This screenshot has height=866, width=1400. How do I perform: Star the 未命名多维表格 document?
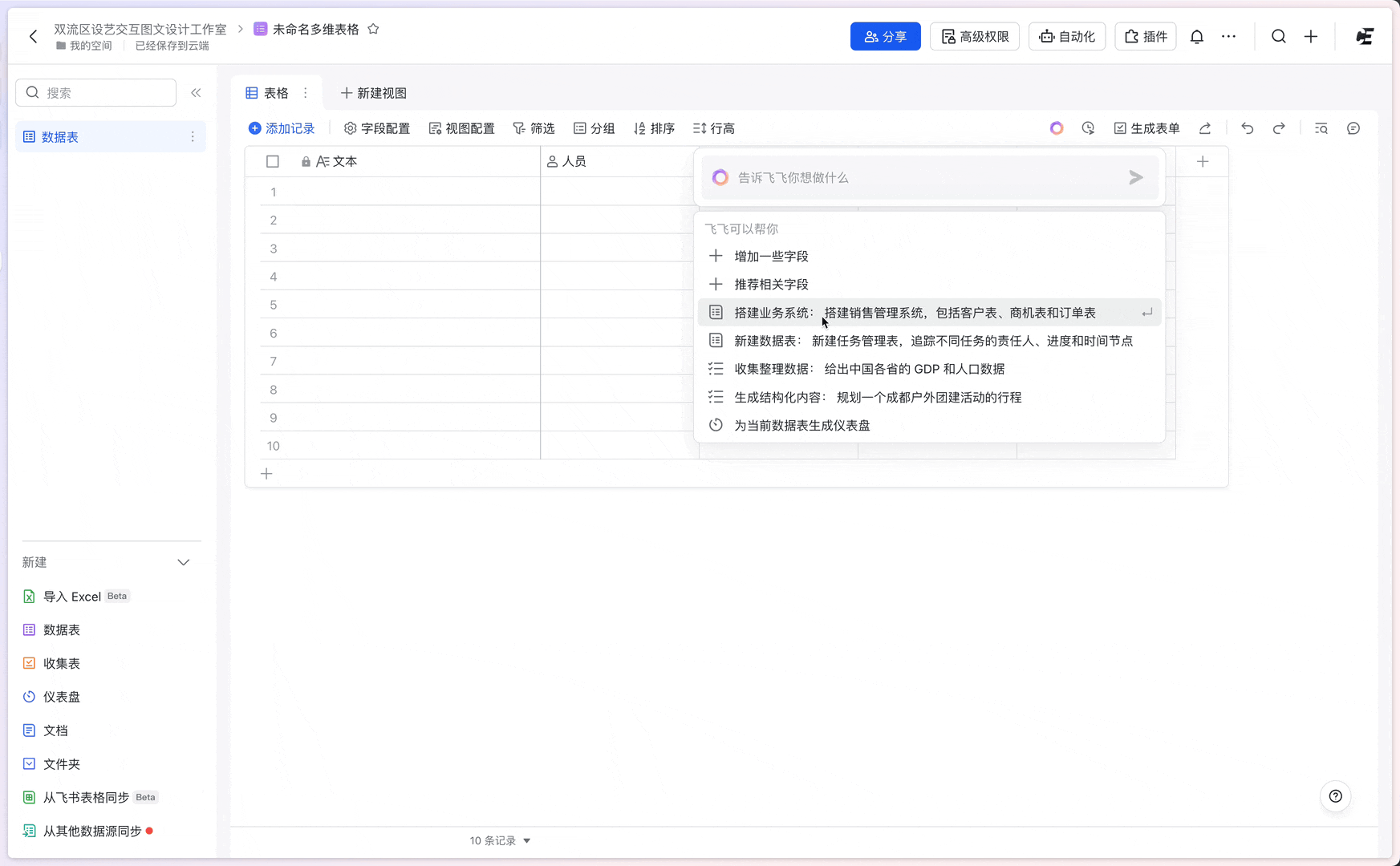[x=373, y=29]
